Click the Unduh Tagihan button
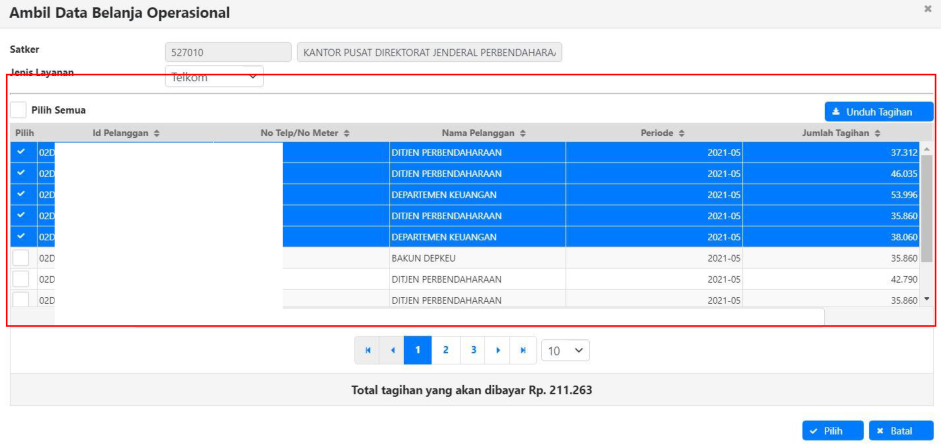This screenshot has height=447, width=941. 878,112
